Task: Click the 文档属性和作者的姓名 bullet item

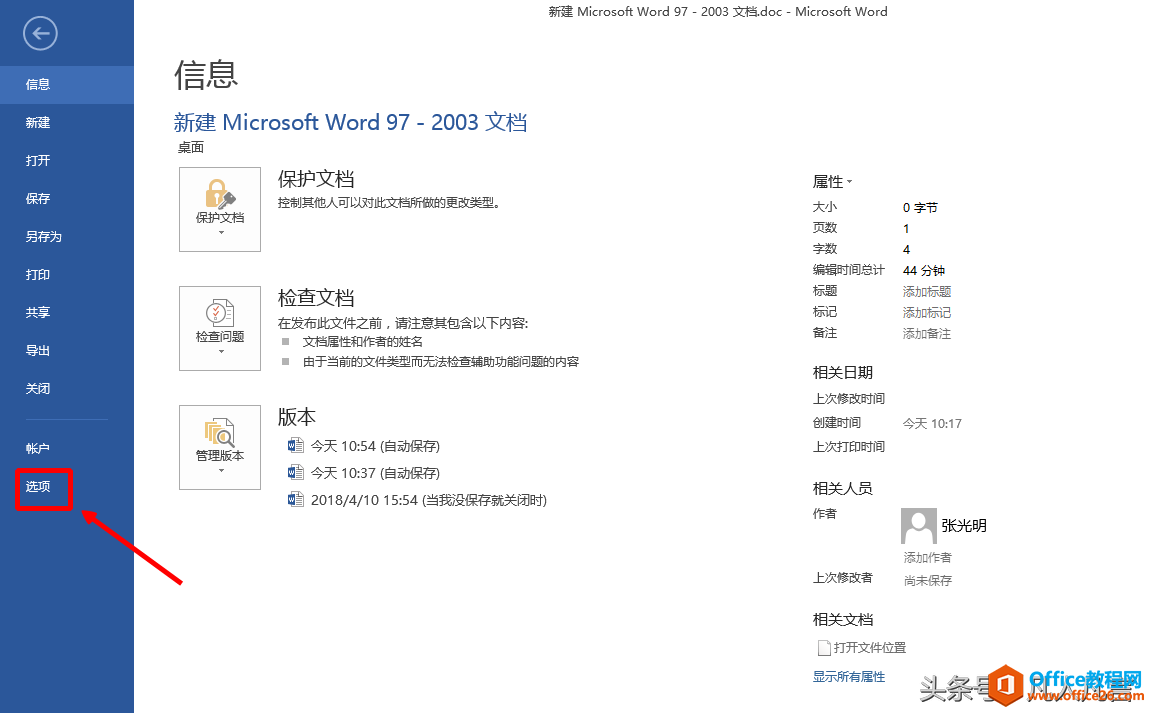Action: tap(363, 341)
